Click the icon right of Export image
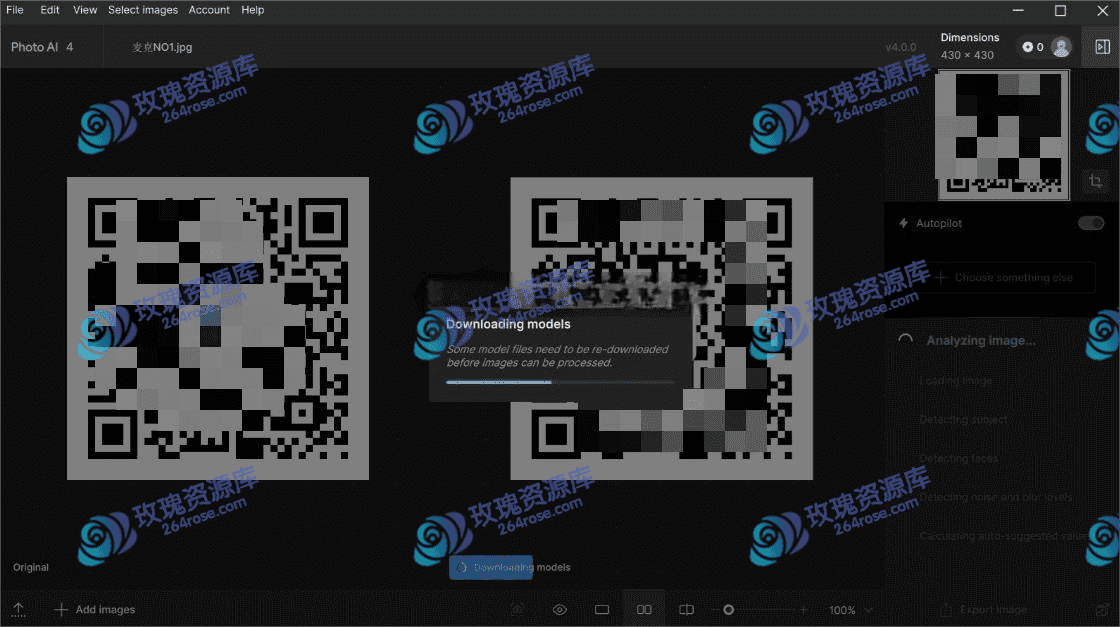 point(1102,610)
